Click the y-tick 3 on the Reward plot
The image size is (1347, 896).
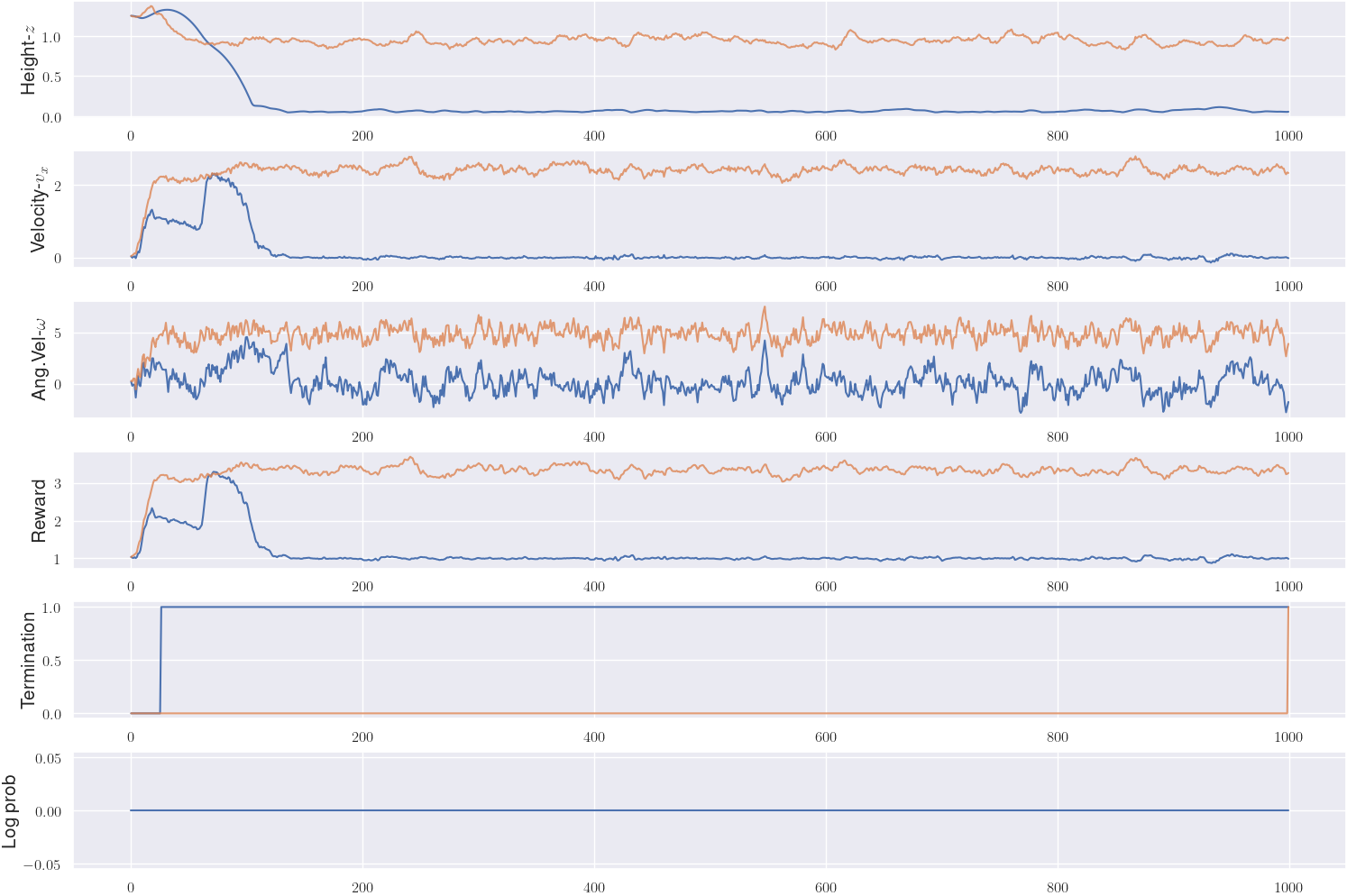coord(57,484)
